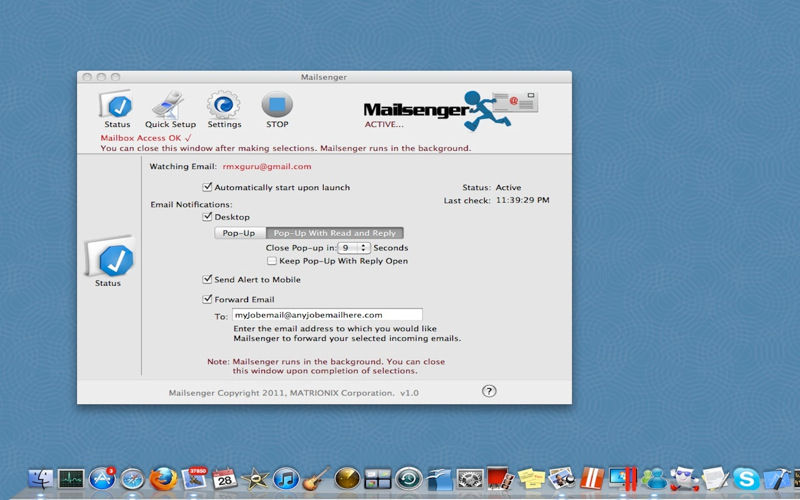Open the Status toolbar icon
Viewport: 800px width, 500px height.
click(x=117, y=106)
